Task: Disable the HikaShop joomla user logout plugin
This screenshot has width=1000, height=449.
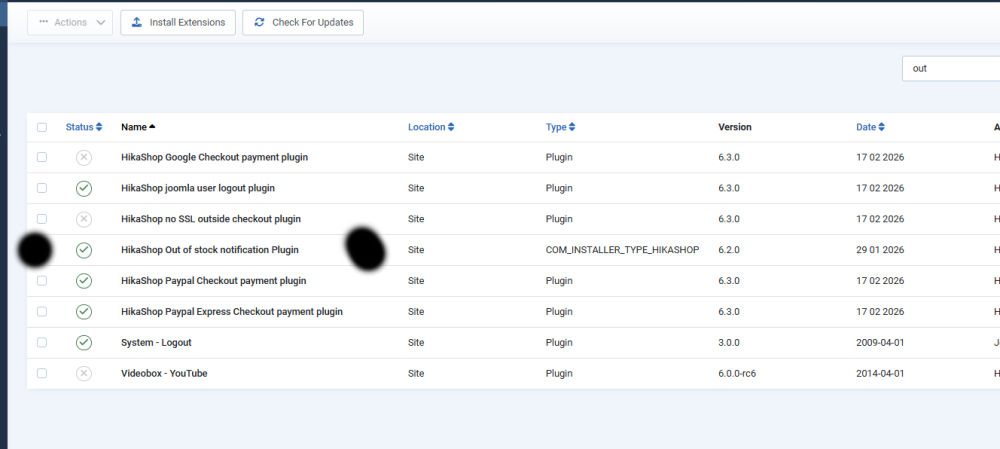Action: (x=84, y=188)
